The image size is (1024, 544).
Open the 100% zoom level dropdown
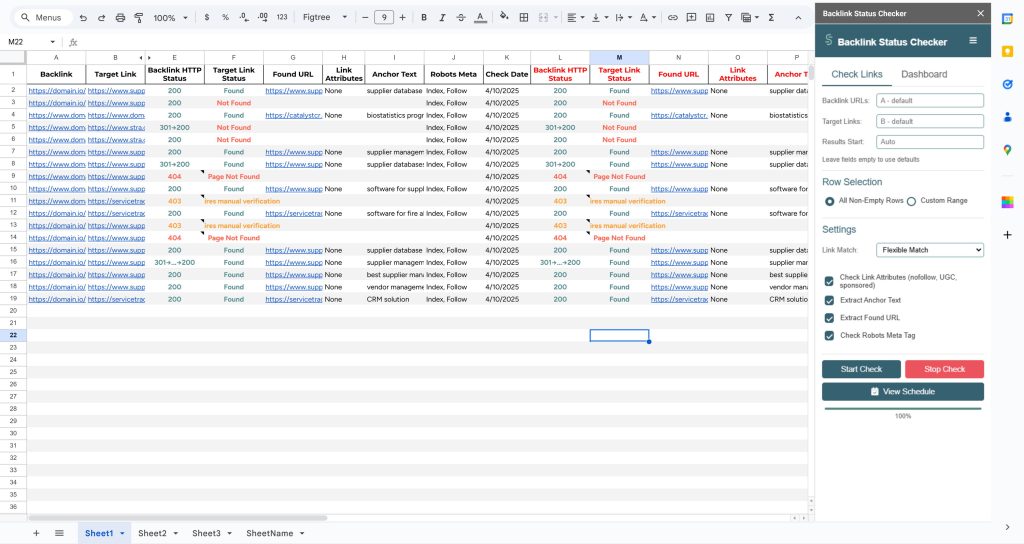click(x=169, y=18)
